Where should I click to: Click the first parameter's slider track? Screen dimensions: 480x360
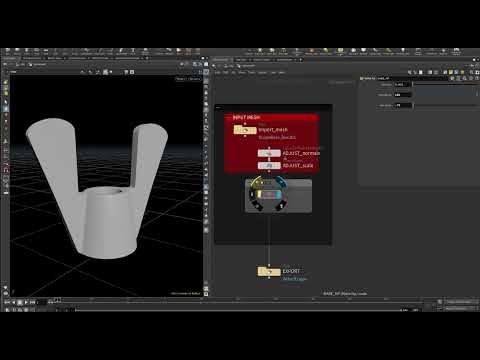tap(445, 84)
